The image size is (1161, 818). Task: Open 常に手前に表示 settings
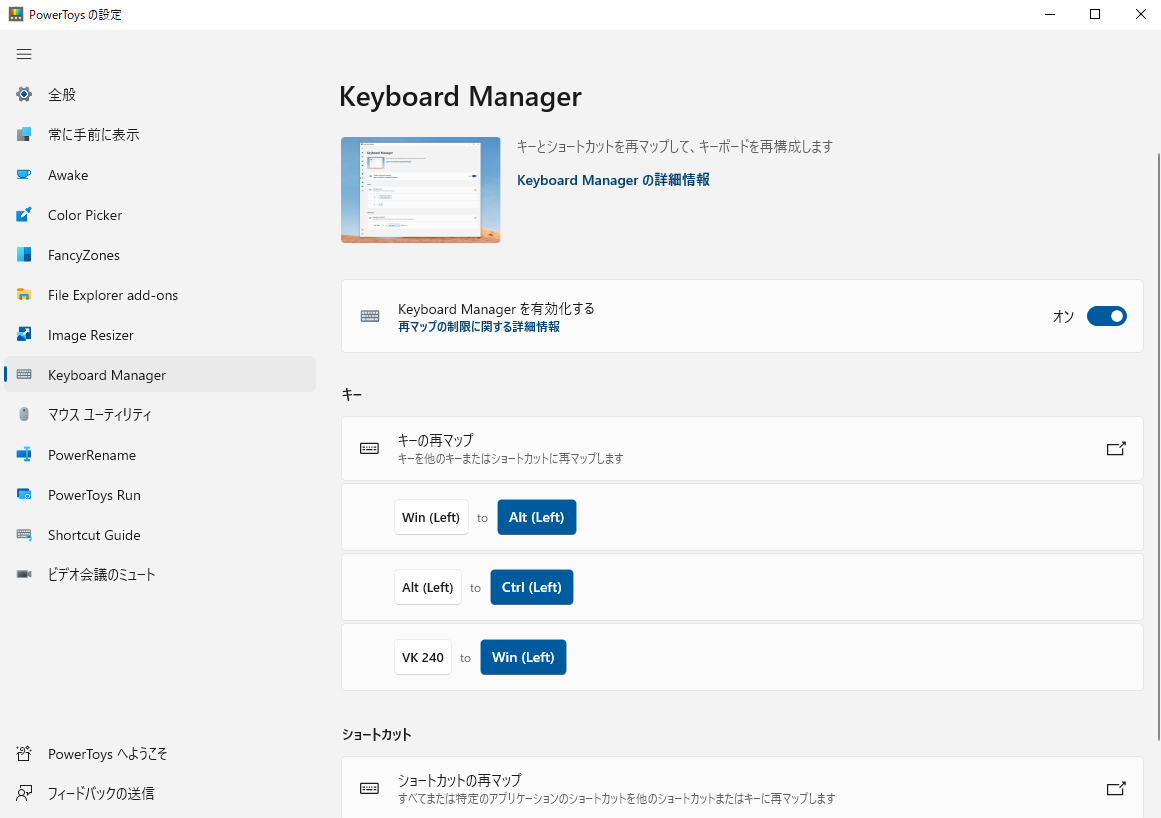(x=160, y=134)
